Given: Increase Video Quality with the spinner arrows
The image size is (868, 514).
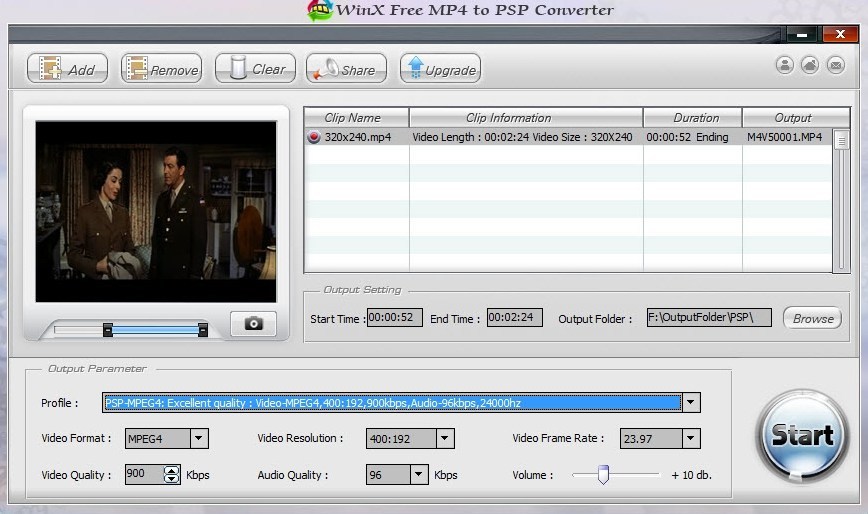Looking at the screenshot, I should [172, 470].
